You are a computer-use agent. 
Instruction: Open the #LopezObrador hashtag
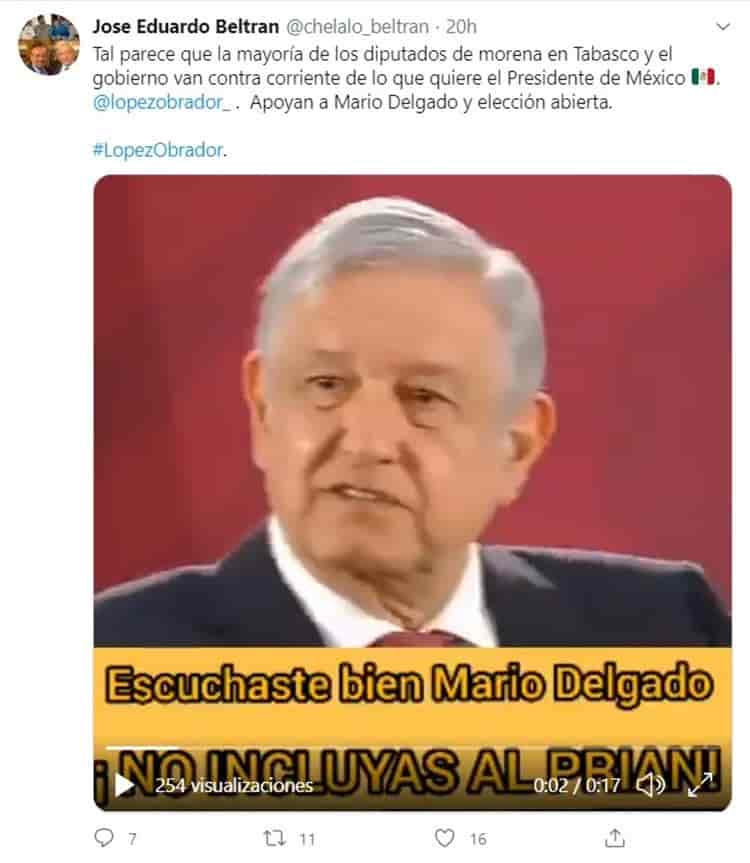coord(158,150)
